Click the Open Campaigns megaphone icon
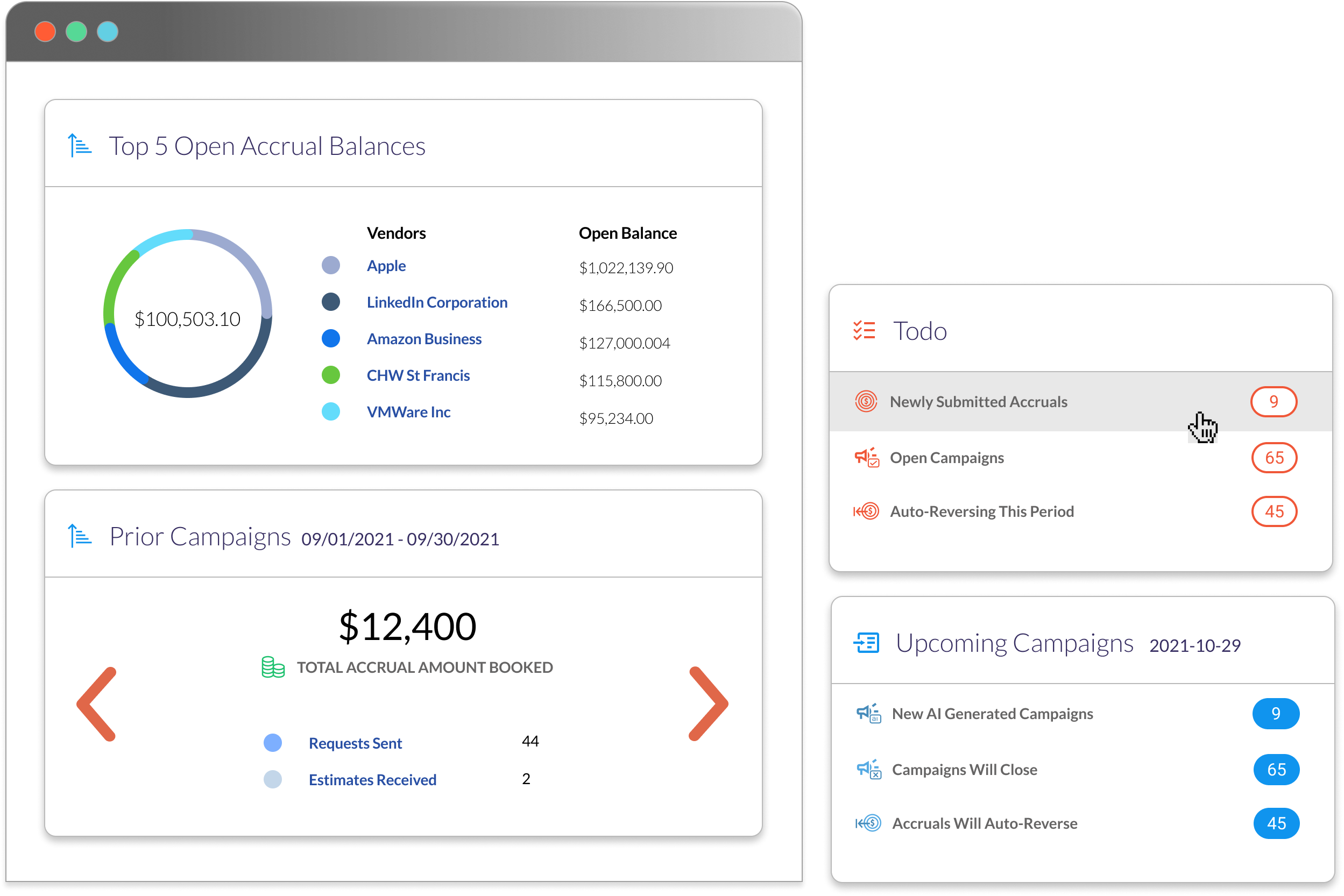Viewport: 1344px width, 896px height. point(866,458)
